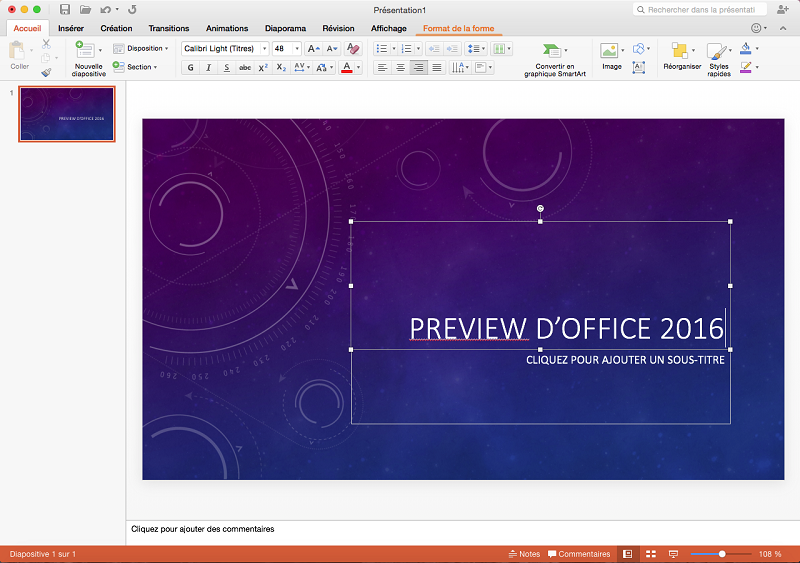Open a file with the folder icon
The image size is (800, 563).
pos(85,9)
